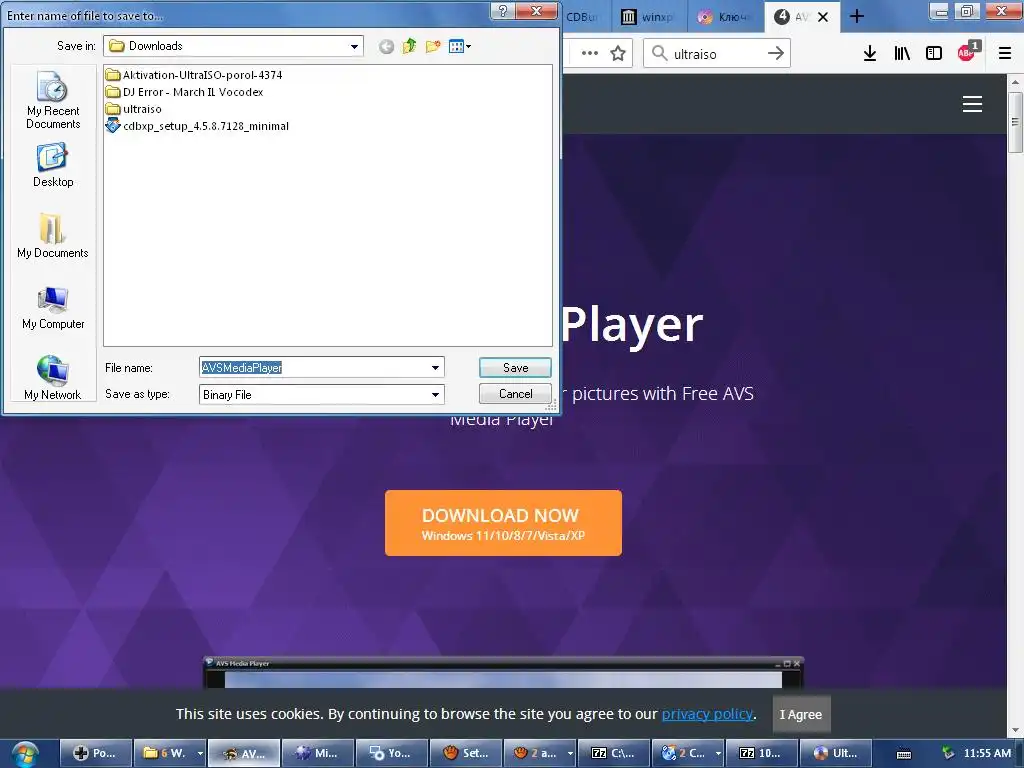Viewport: 1024px width, 768px height.
Task: Submit the ultraiso search with arrow
Action: pos(776,54)
